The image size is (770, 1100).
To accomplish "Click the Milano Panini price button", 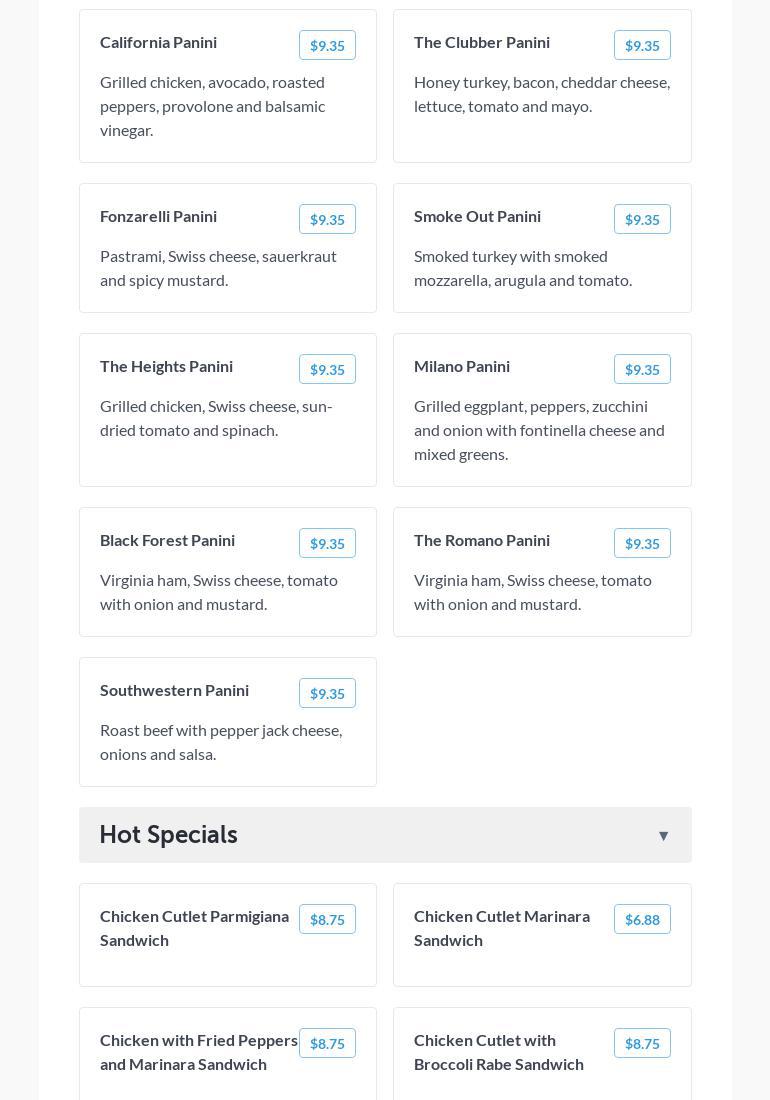I will pos(642,369).
